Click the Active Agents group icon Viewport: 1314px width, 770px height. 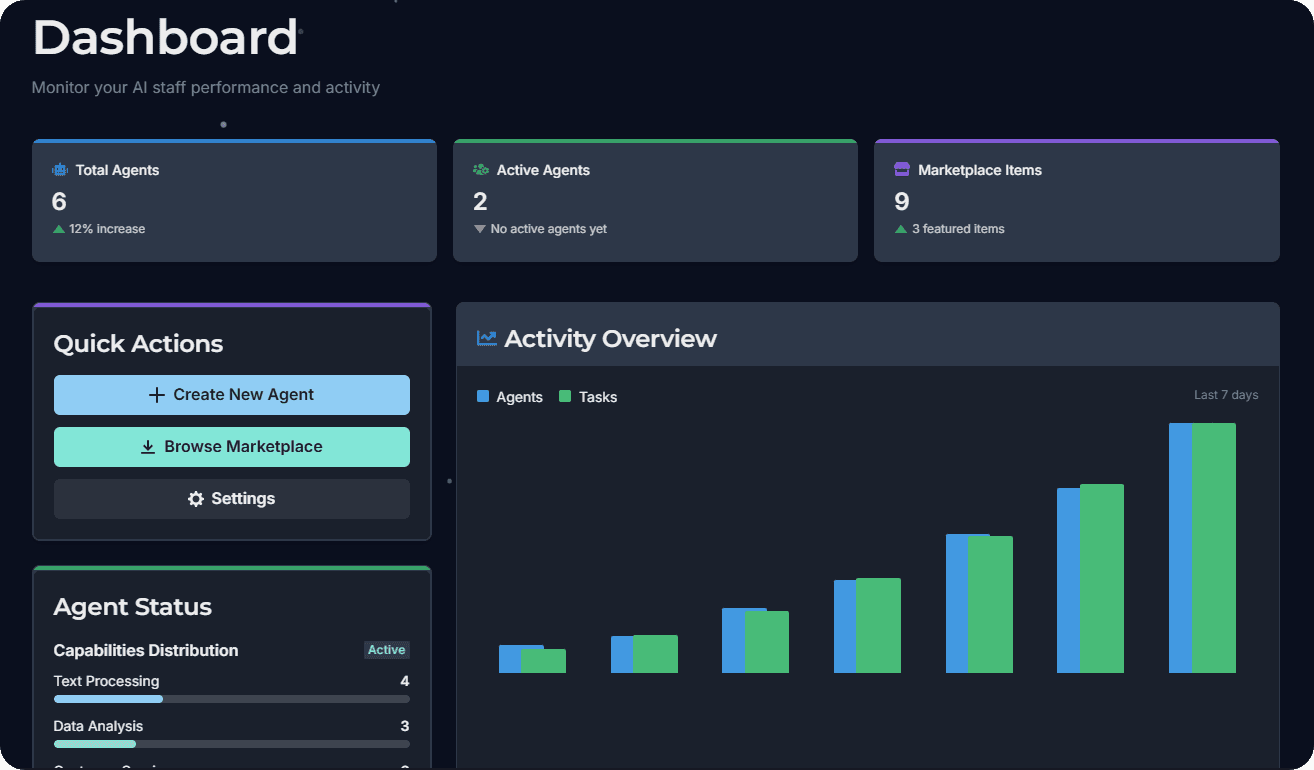coord(481,170)
